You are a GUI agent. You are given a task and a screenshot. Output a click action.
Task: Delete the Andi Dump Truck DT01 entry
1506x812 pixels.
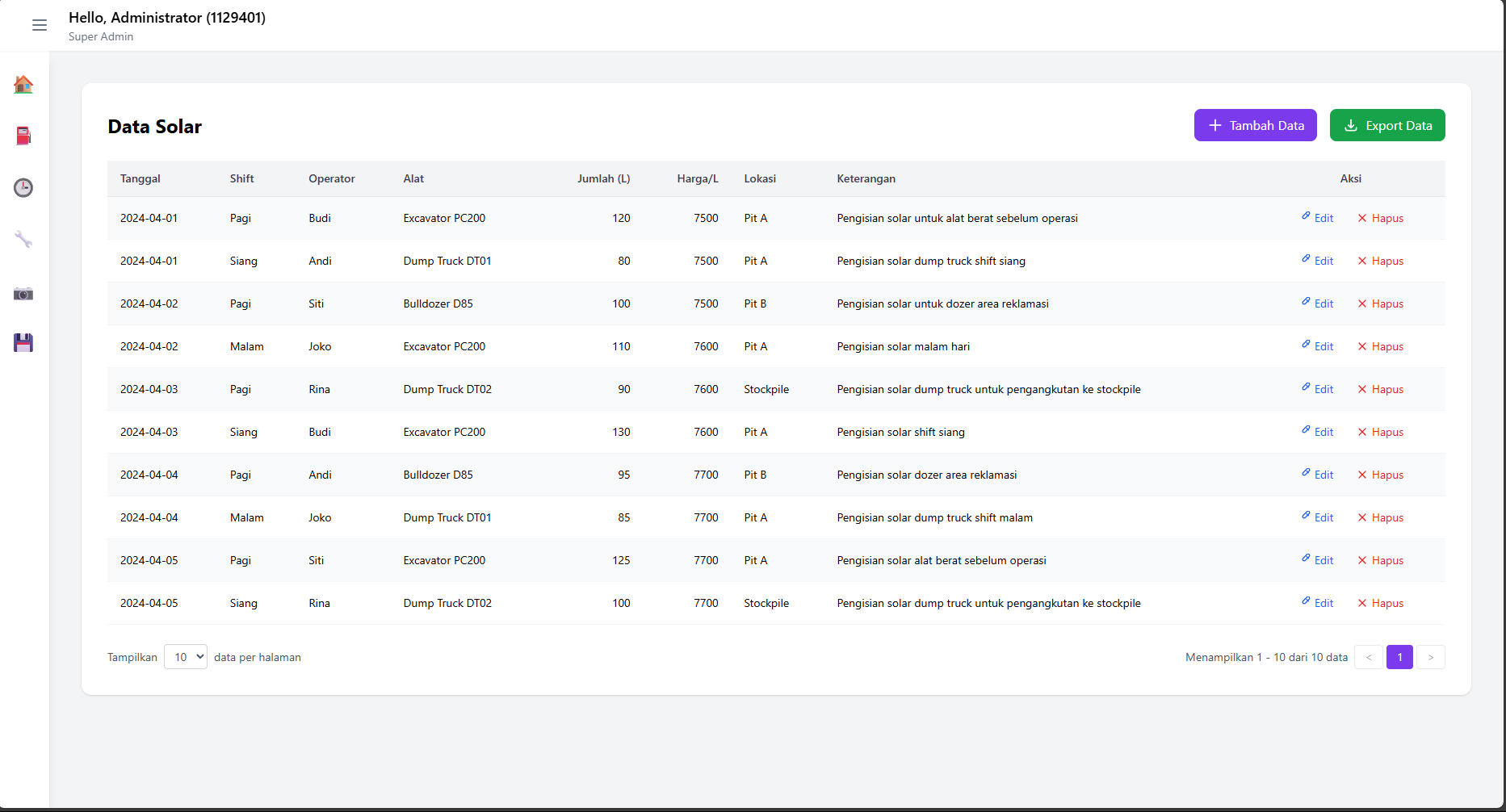tap(1380, 261)
